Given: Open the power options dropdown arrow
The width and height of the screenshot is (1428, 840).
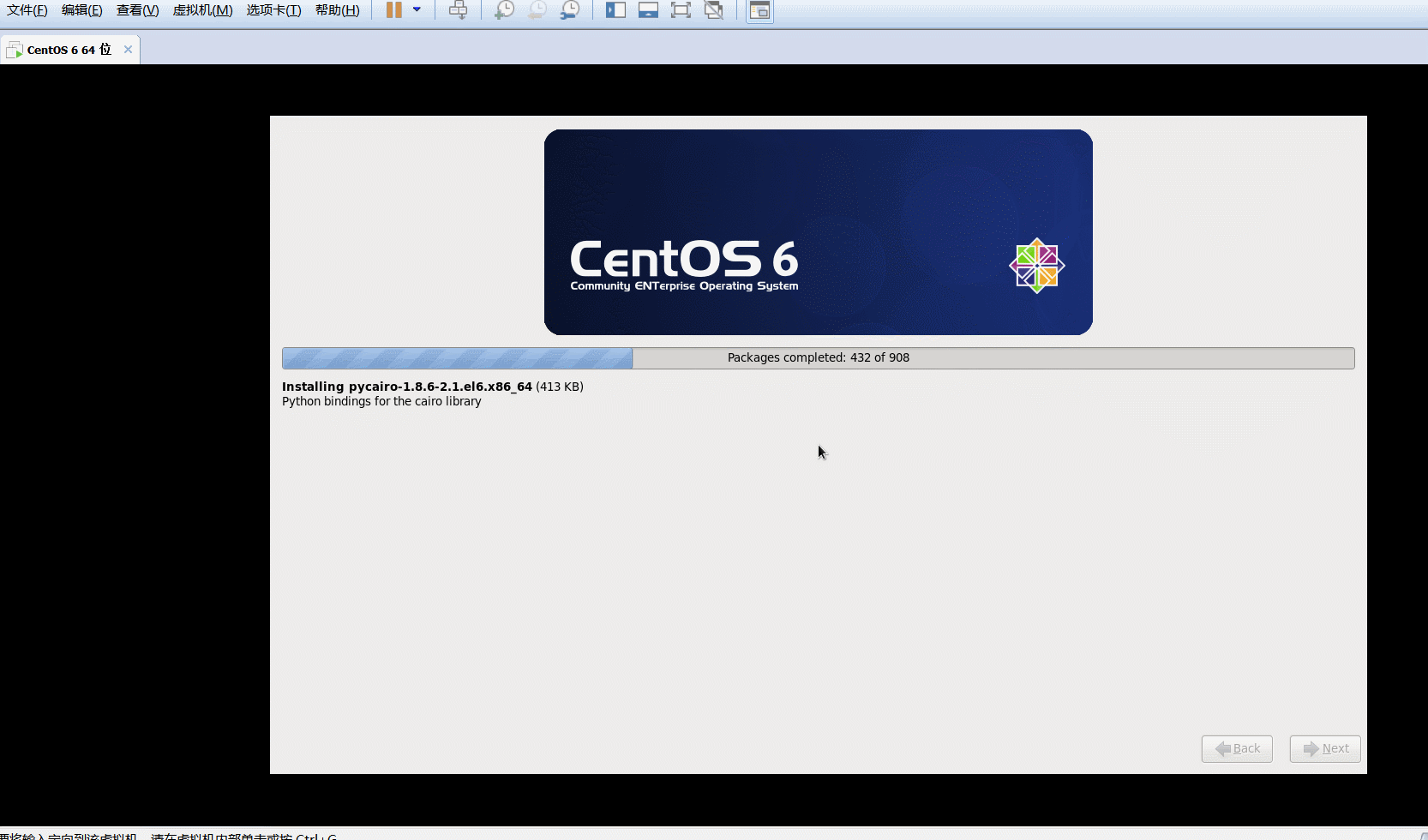Looking at the screenshot, I should pyautogui.click(x=417, y=10).
